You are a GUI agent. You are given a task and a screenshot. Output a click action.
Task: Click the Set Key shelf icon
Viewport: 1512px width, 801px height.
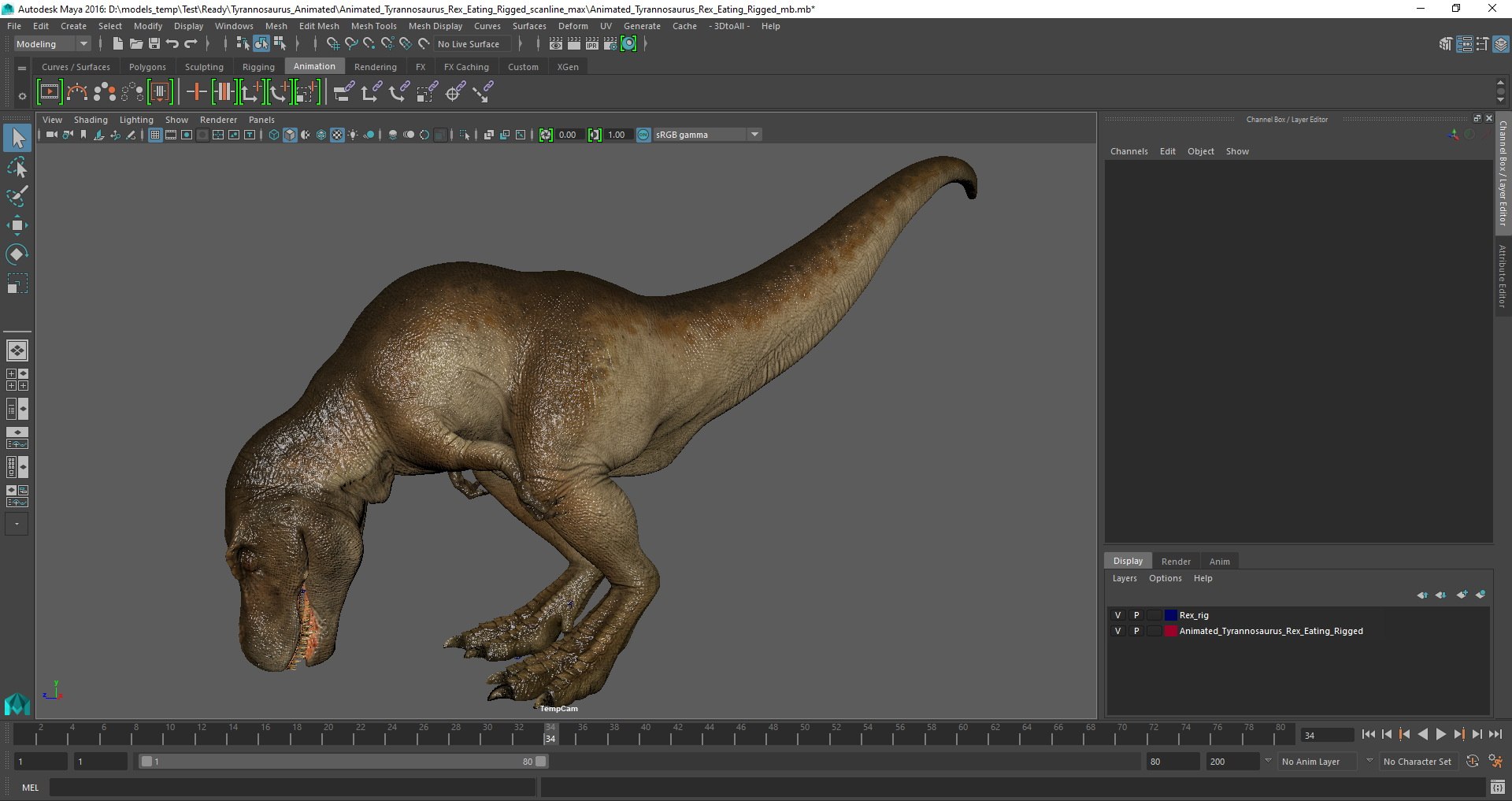tap(196, 92)
